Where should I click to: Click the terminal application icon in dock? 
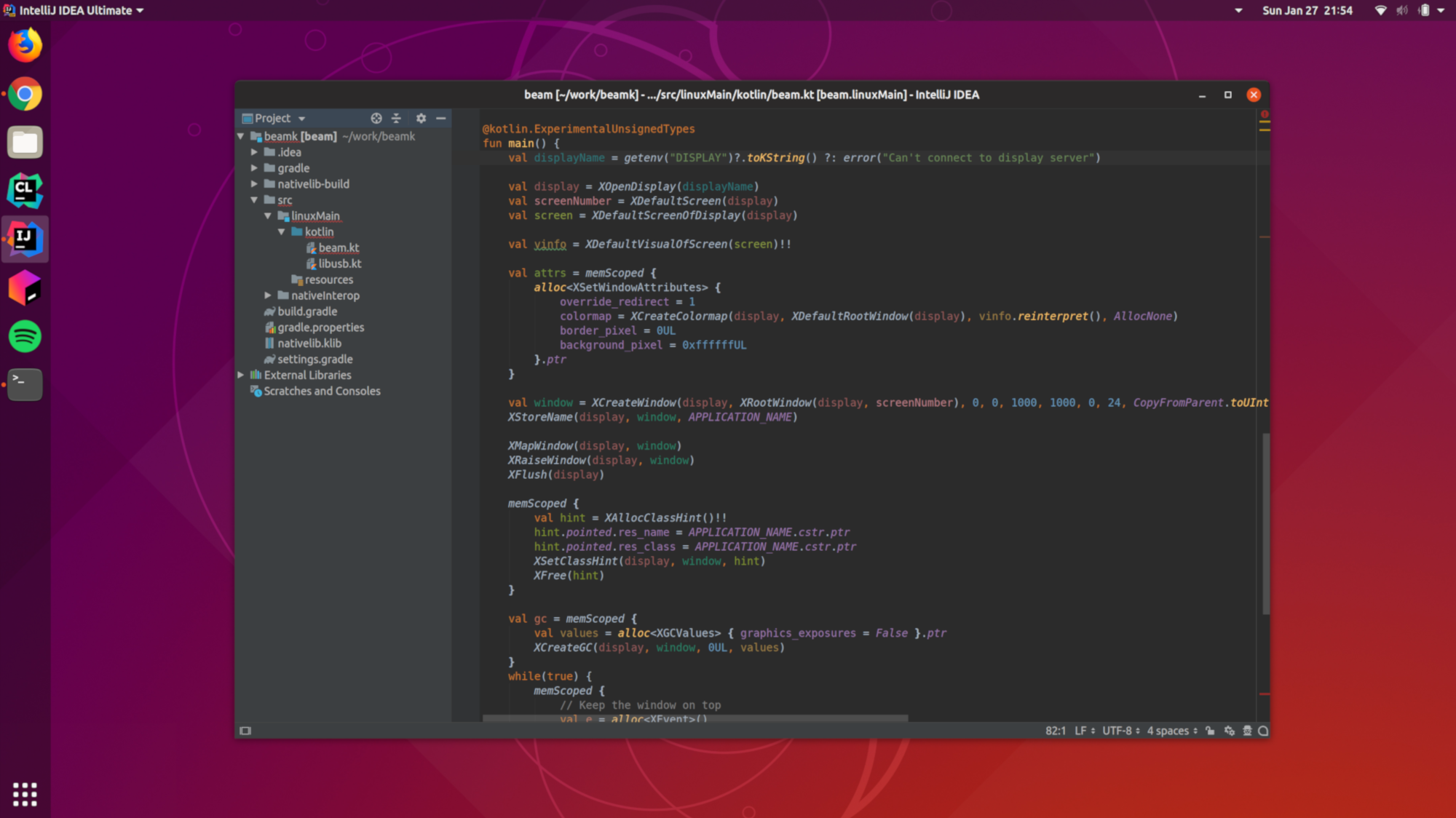point(25,385)
